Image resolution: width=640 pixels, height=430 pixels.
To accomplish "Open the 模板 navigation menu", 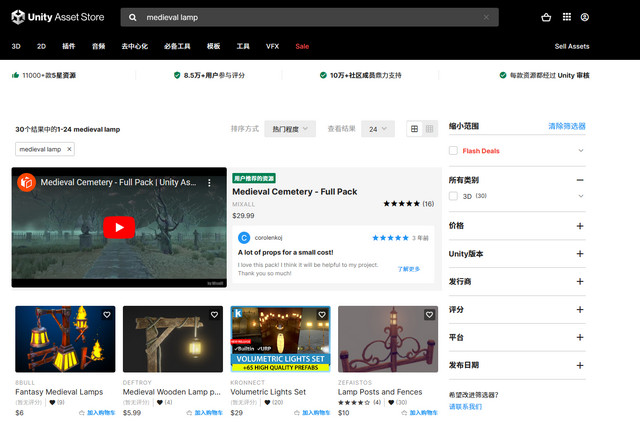I will (213, 47).
